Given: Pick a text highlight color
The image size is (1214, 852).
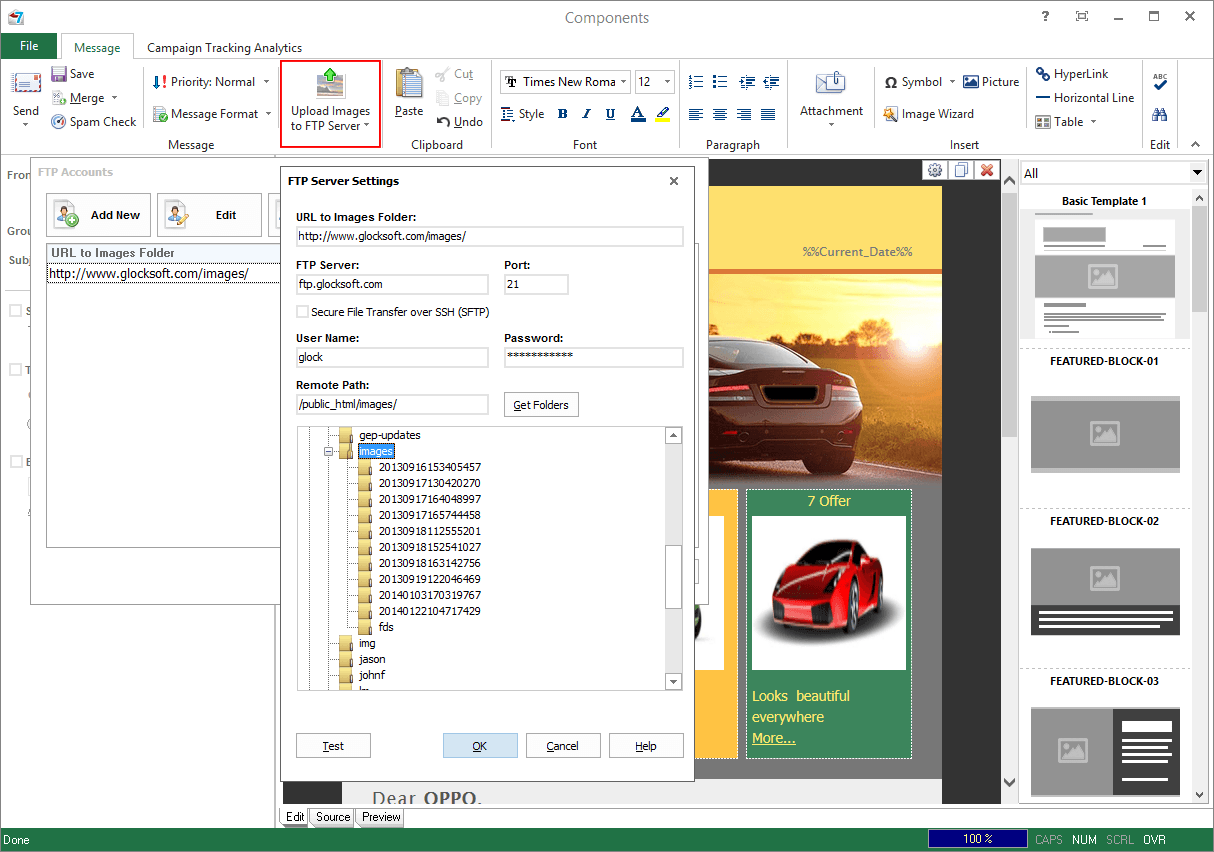Looking at the screenshot, I should pyautogui.click(x=662, y=114).
